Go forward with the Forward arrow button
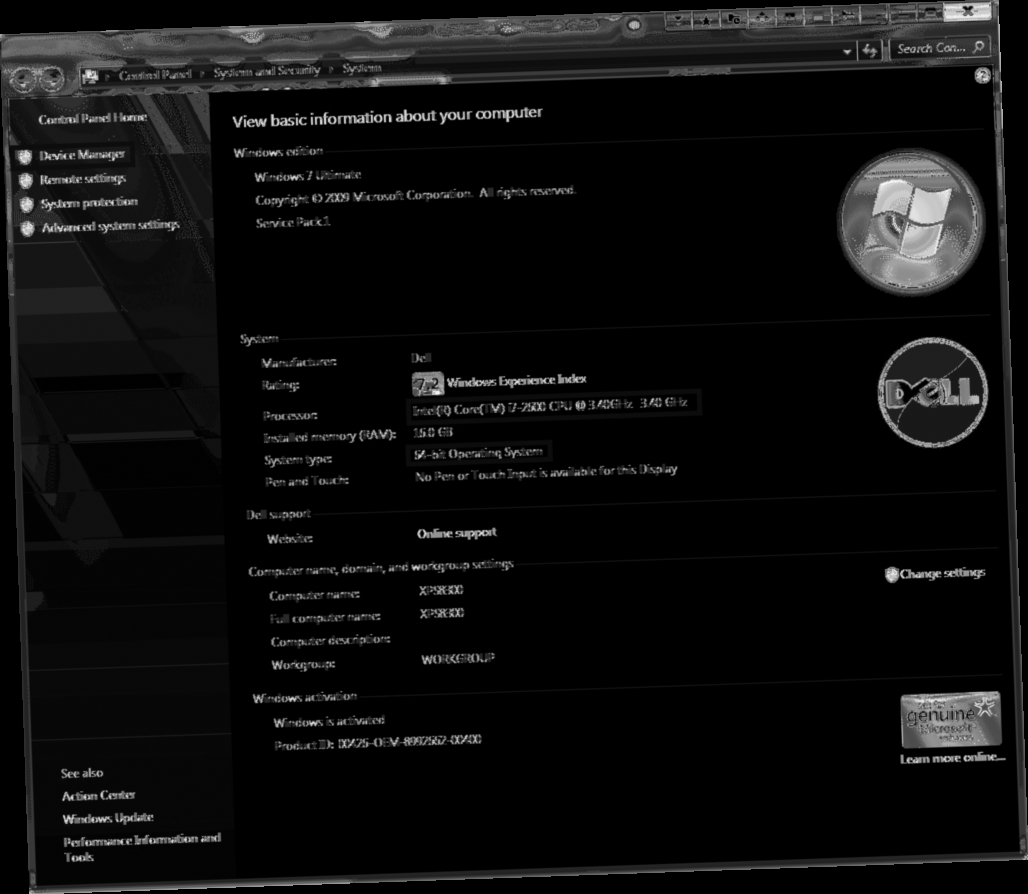The height and width of the screenshot is (894, 1028). tap(52, 78)
